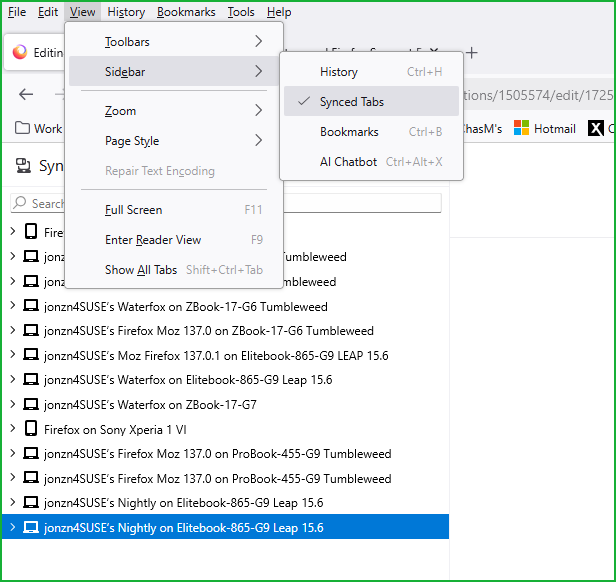Open the Work bookmarks folder
Screen dimensions: 616x582
coord(38,128)
